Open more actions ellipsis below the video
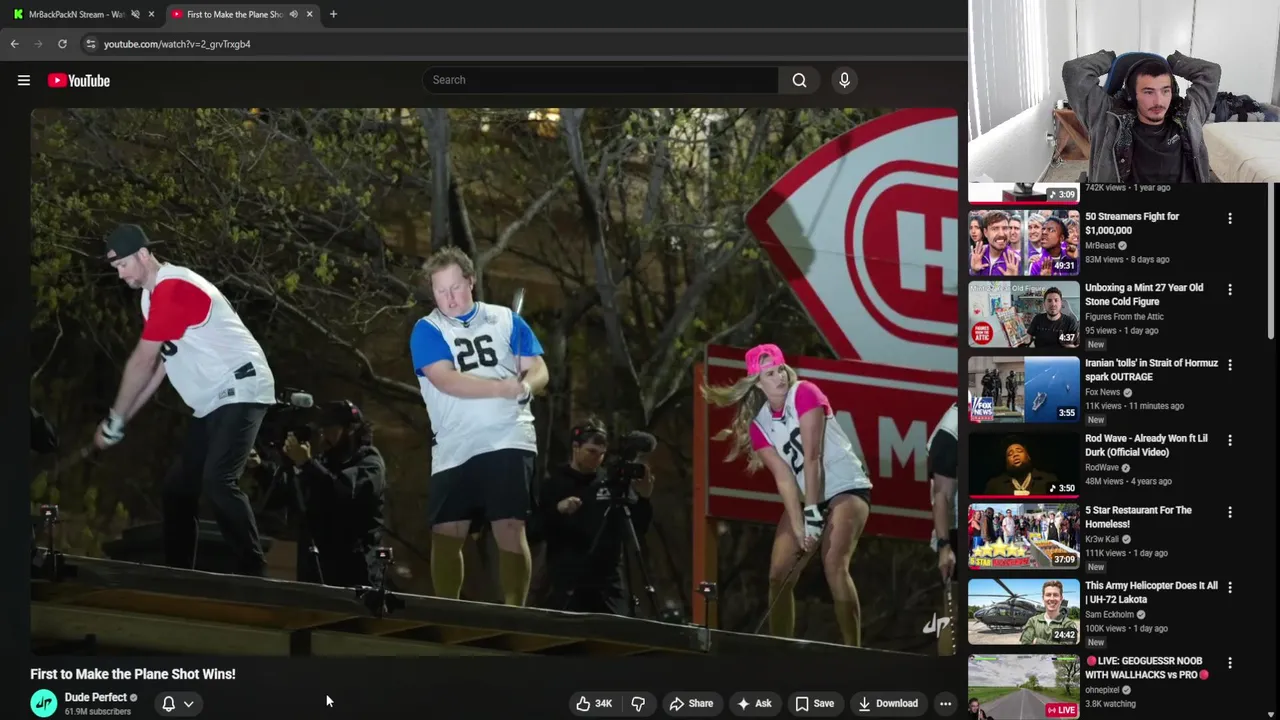This screenshot has width=1280, height=720. tap(945, 704)
